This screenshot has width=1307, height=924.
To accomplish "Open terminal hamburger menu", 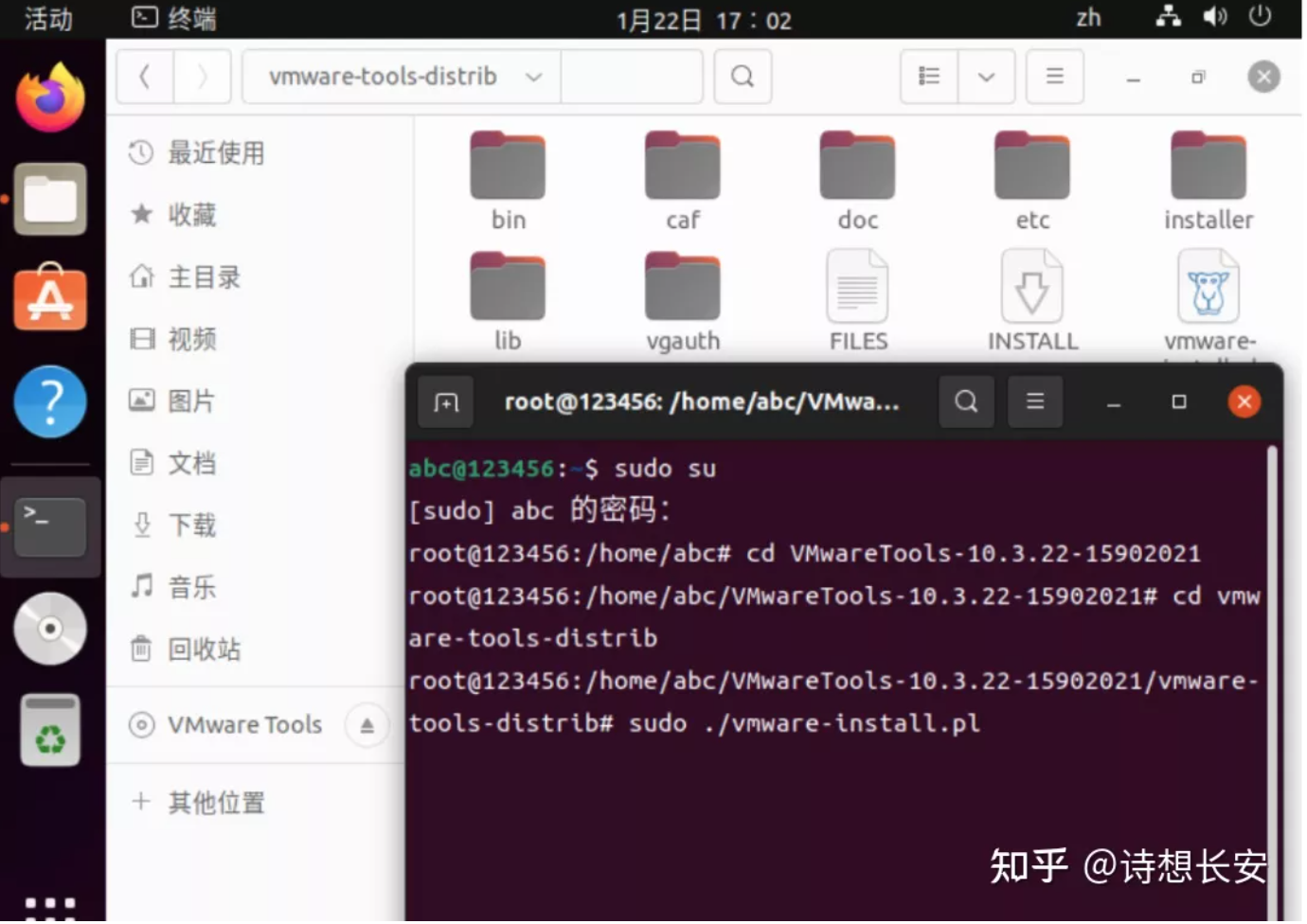I will (1035, 401).
